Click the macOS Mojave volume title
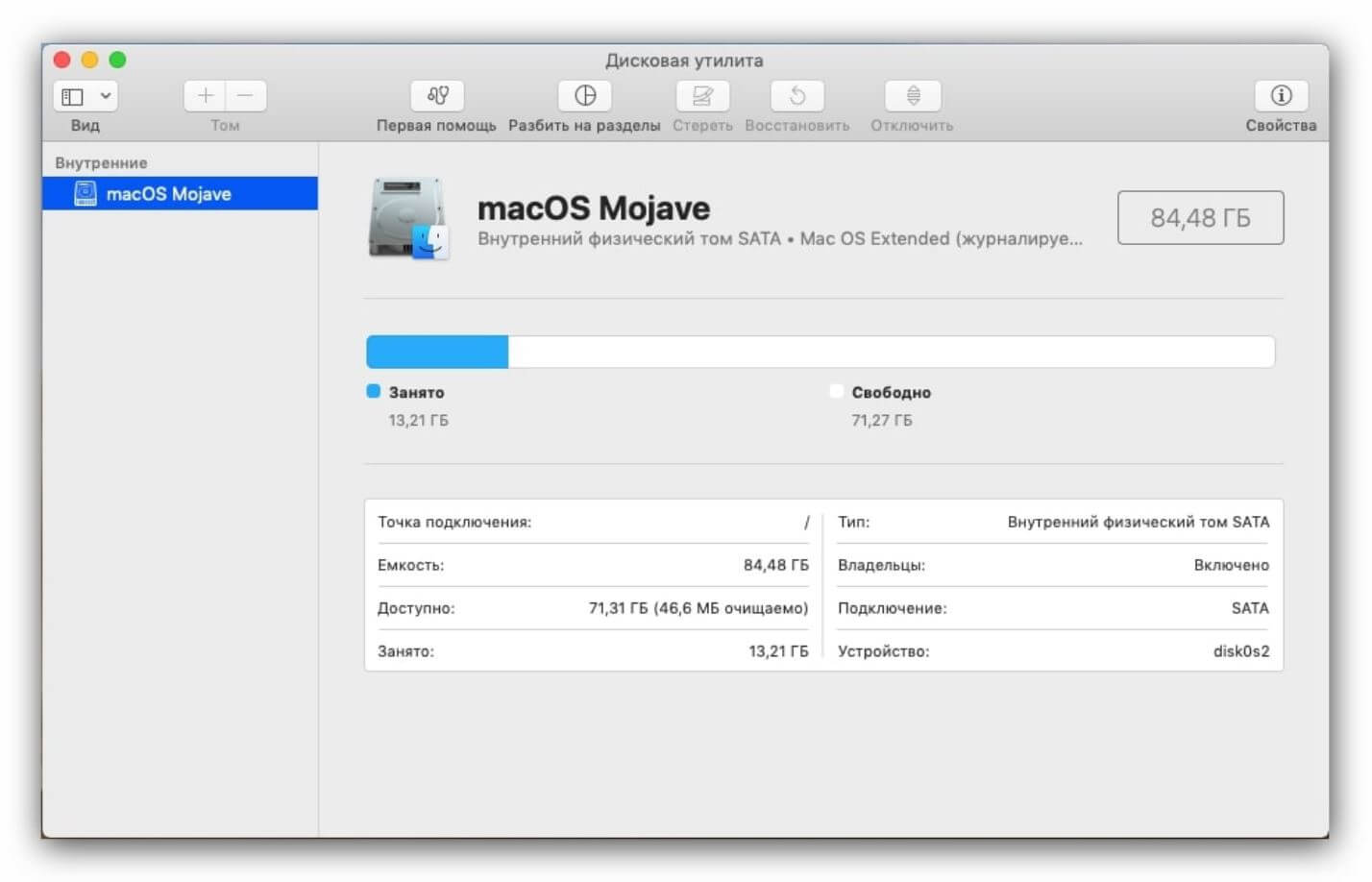The width and height of the screenshot is (1372, 882). pyautogui.click(x=594, y=208)
